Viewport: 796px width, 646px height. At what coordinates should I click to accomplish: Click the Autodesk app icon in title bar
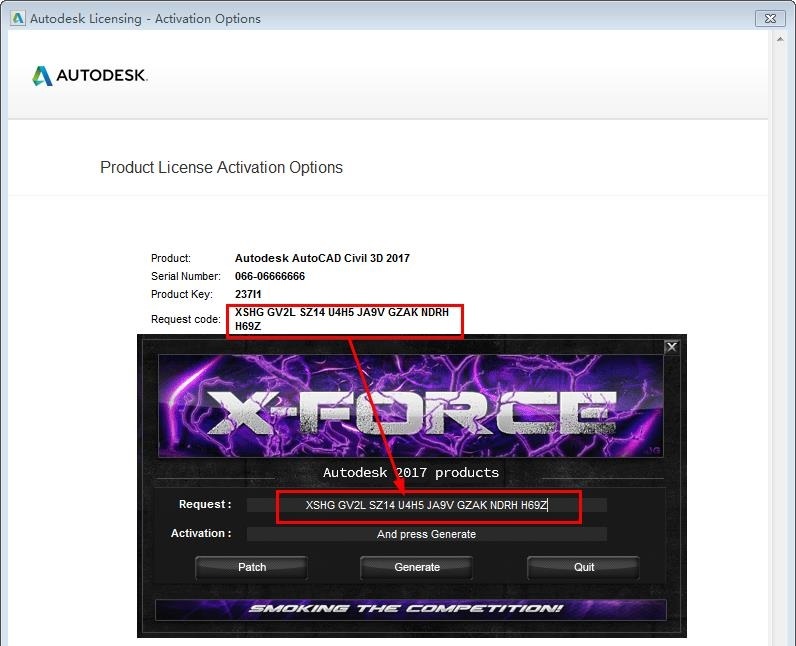pos(18,18)
